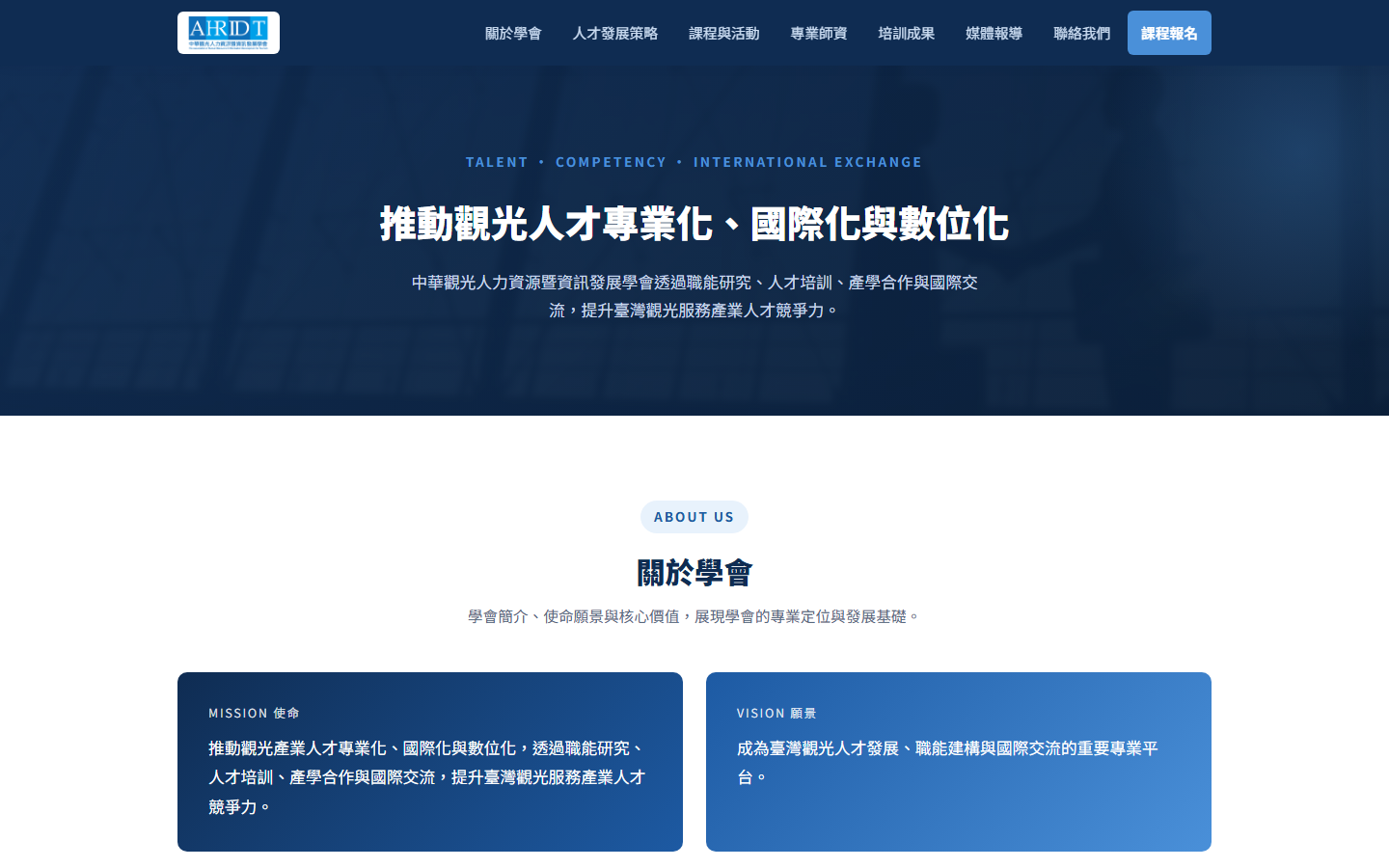Open 專業師資 navigation link

pos(819,34)
